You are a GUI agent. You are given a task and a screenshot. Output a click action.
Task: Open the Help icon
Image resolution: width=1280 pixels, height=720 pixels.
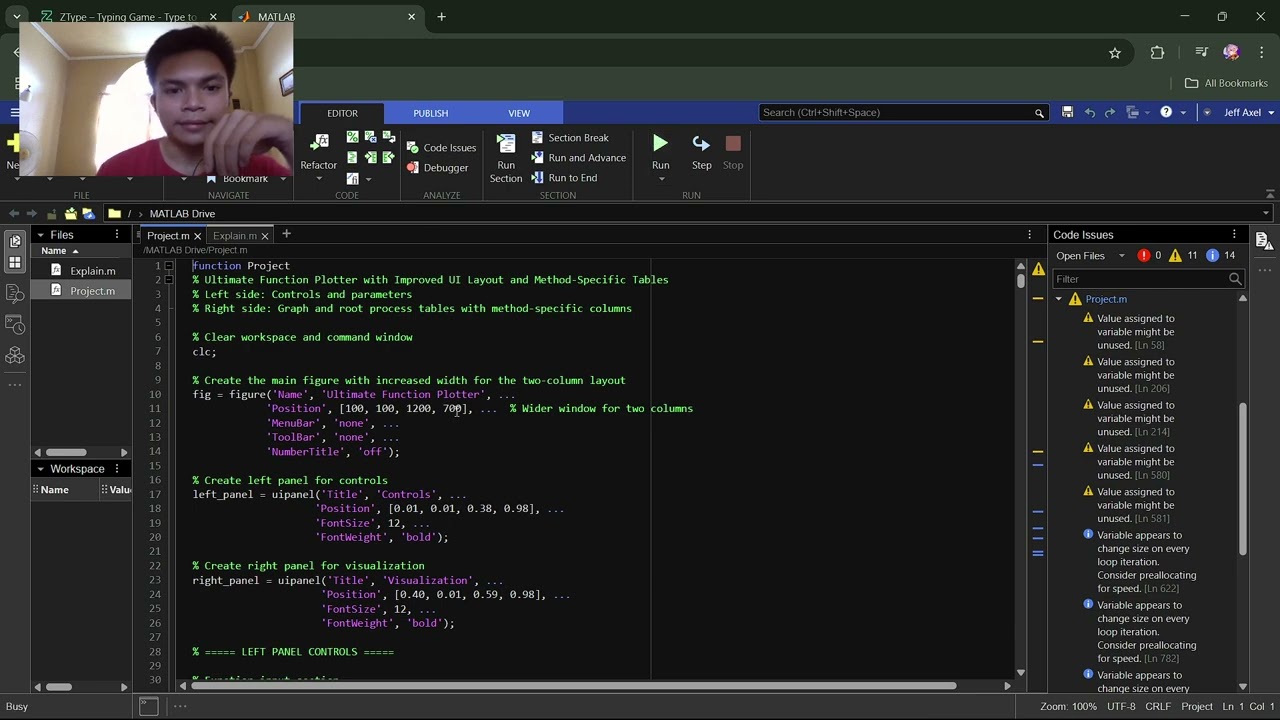[1166, 112]
